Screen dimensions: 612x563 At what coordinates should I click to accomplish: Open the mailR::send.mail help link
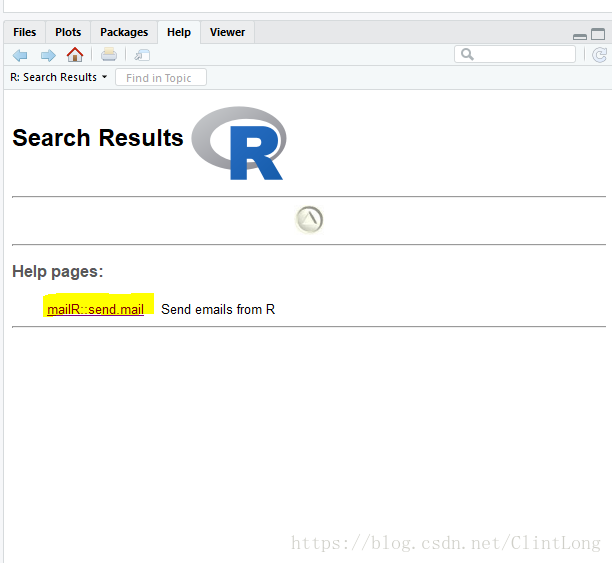[x=96, y=309]
